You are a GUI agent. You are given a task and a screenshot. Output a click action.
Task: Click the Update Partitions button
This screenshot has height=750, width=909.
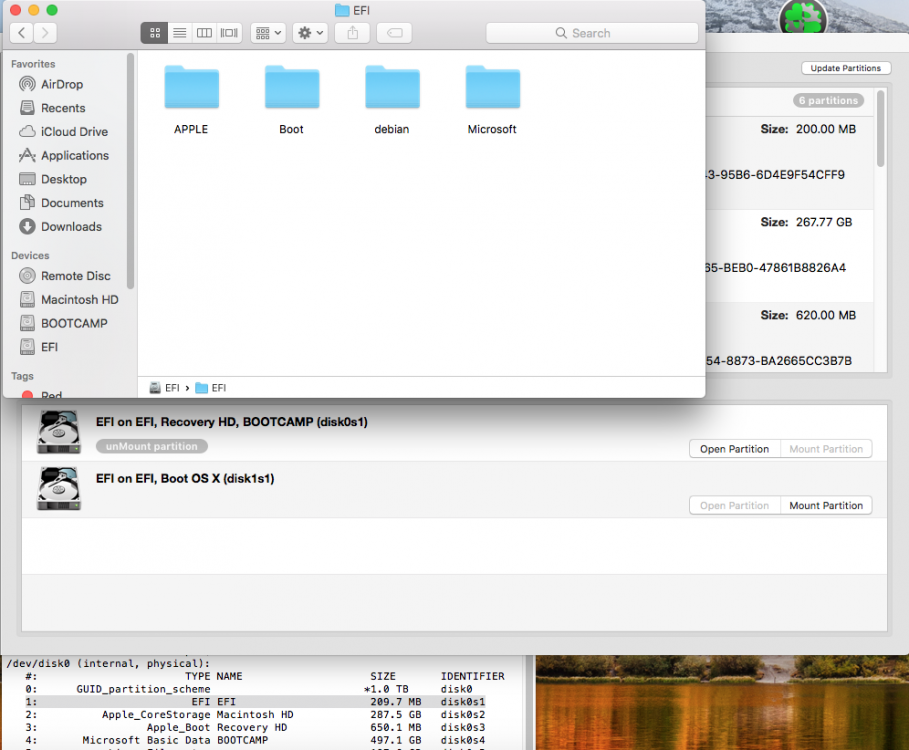tap(845, 68)
